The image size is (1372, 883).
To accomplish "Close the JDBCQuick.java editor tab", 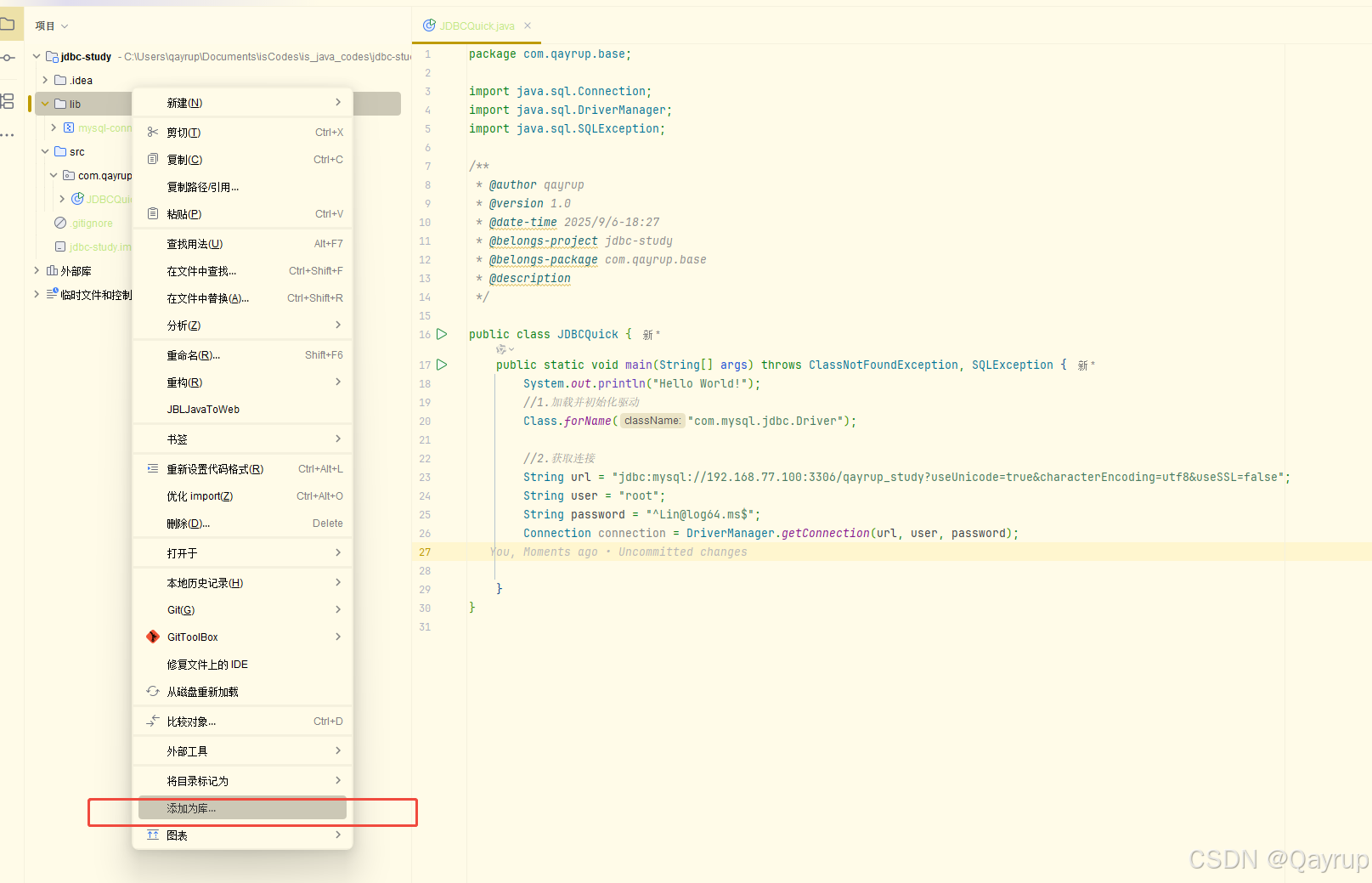I will (x=528, y=25).
